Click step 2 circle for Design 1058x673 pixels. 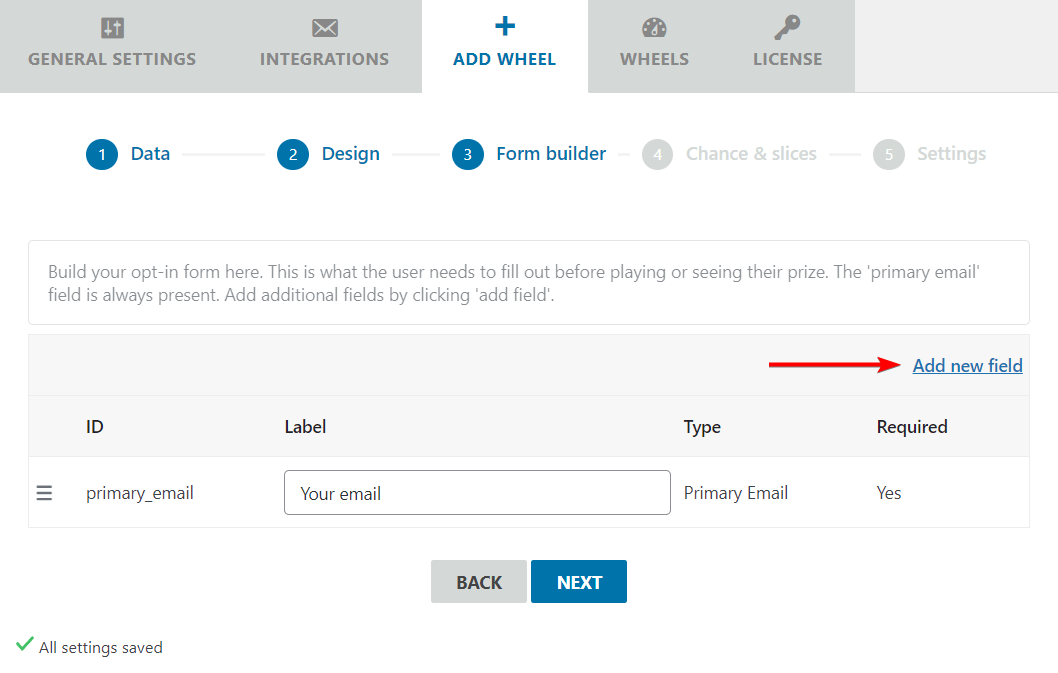tap(293, 155)
